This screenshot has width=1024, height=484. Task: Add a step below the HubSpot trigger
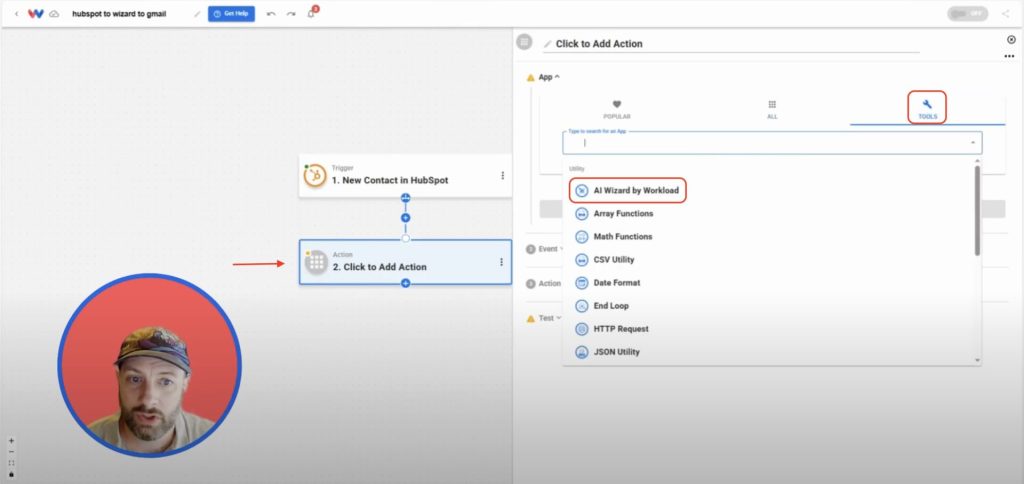[x=406, y=218]
